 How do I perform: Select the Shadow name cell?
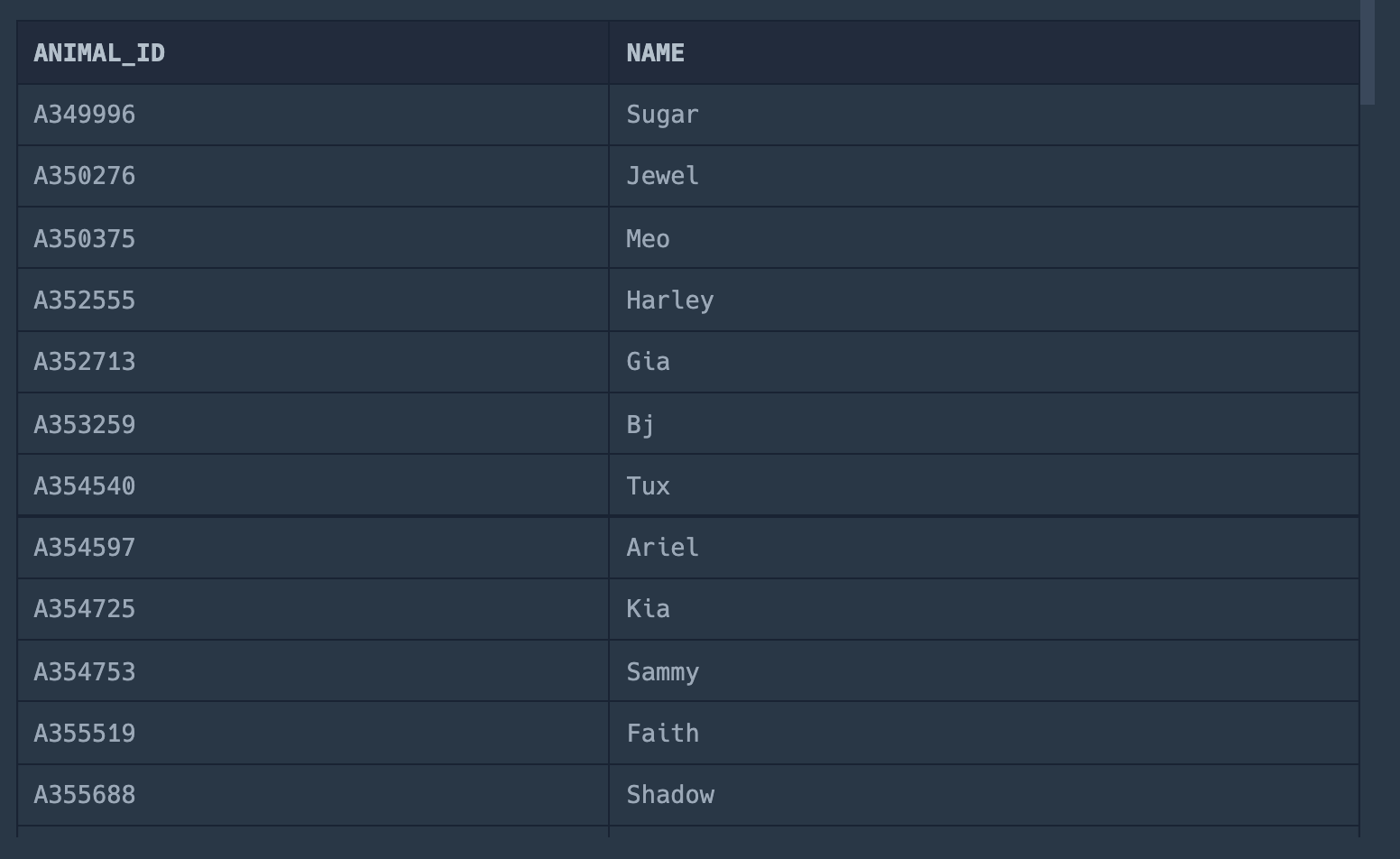(x=669, y=795)
